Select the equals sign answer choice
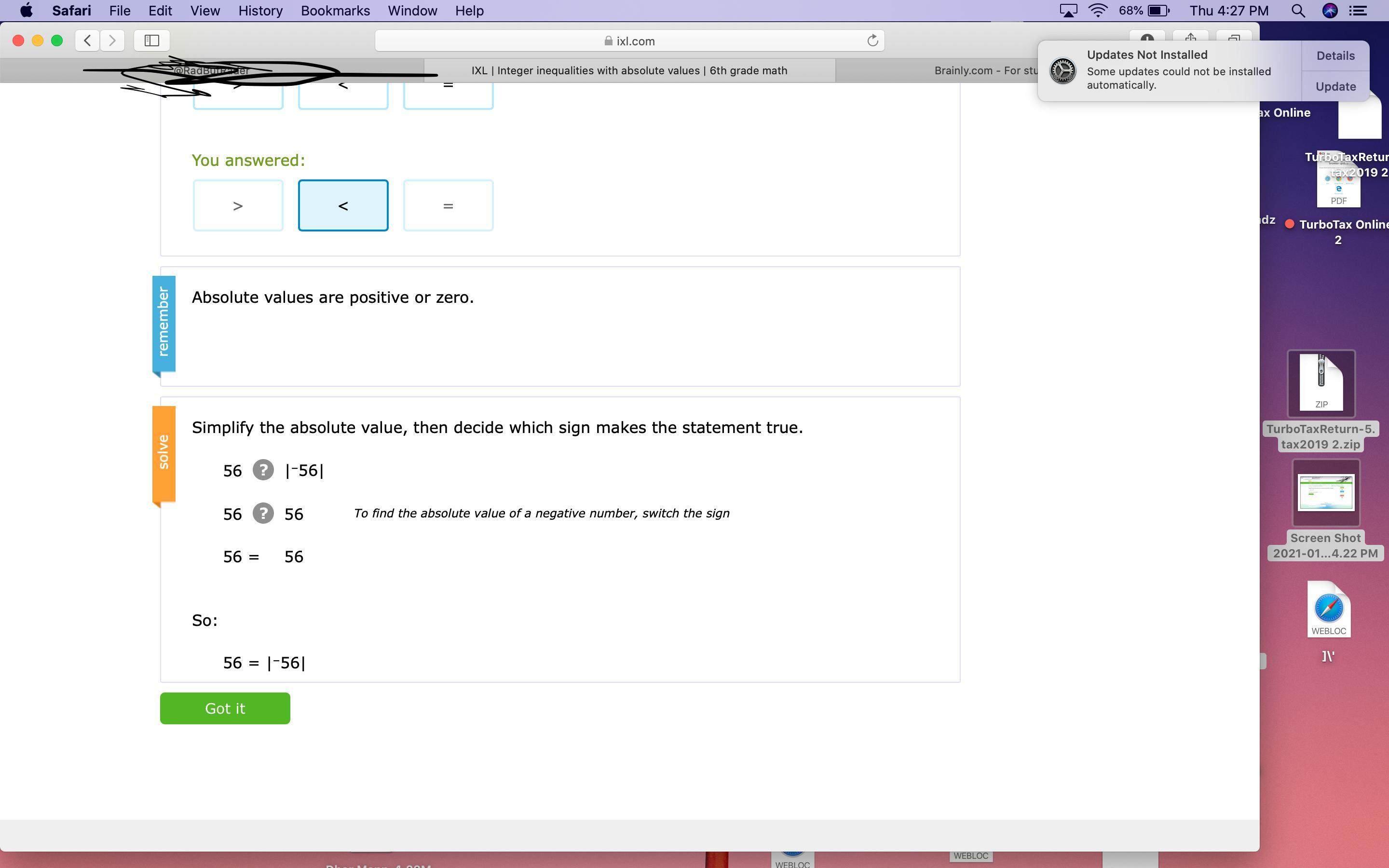This screenshot has height=868, width=1389. [x=448, y=205]
